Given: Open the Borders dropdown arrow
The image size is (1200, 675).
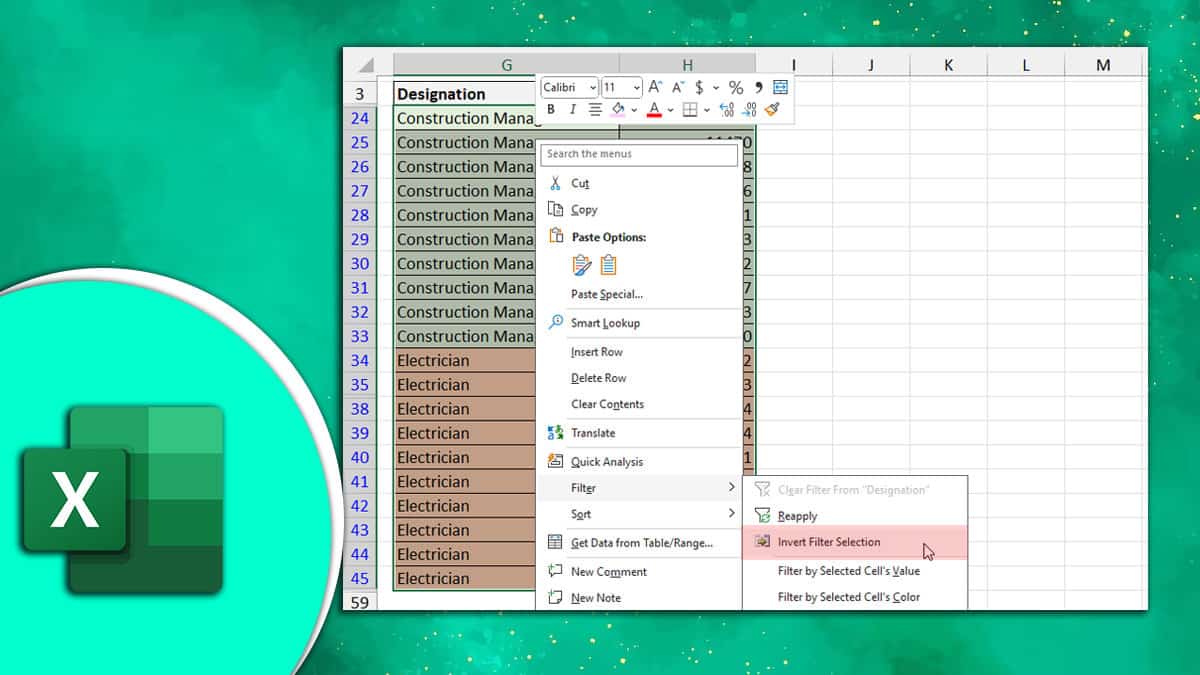Looking at the screenshot, I should pos(705,110).
